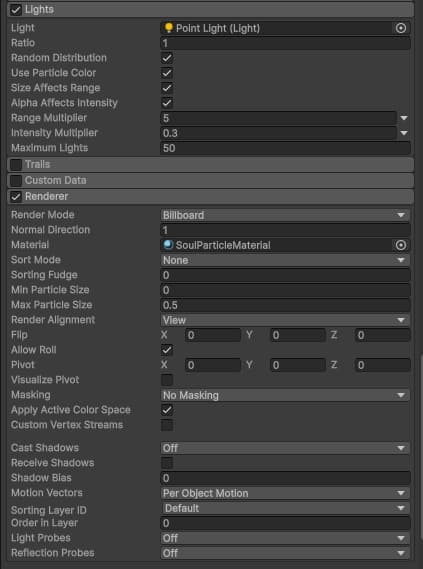Enable the Custom Data module checkbox
This screenshot has height=569, width=423.
tap(16, 180)
